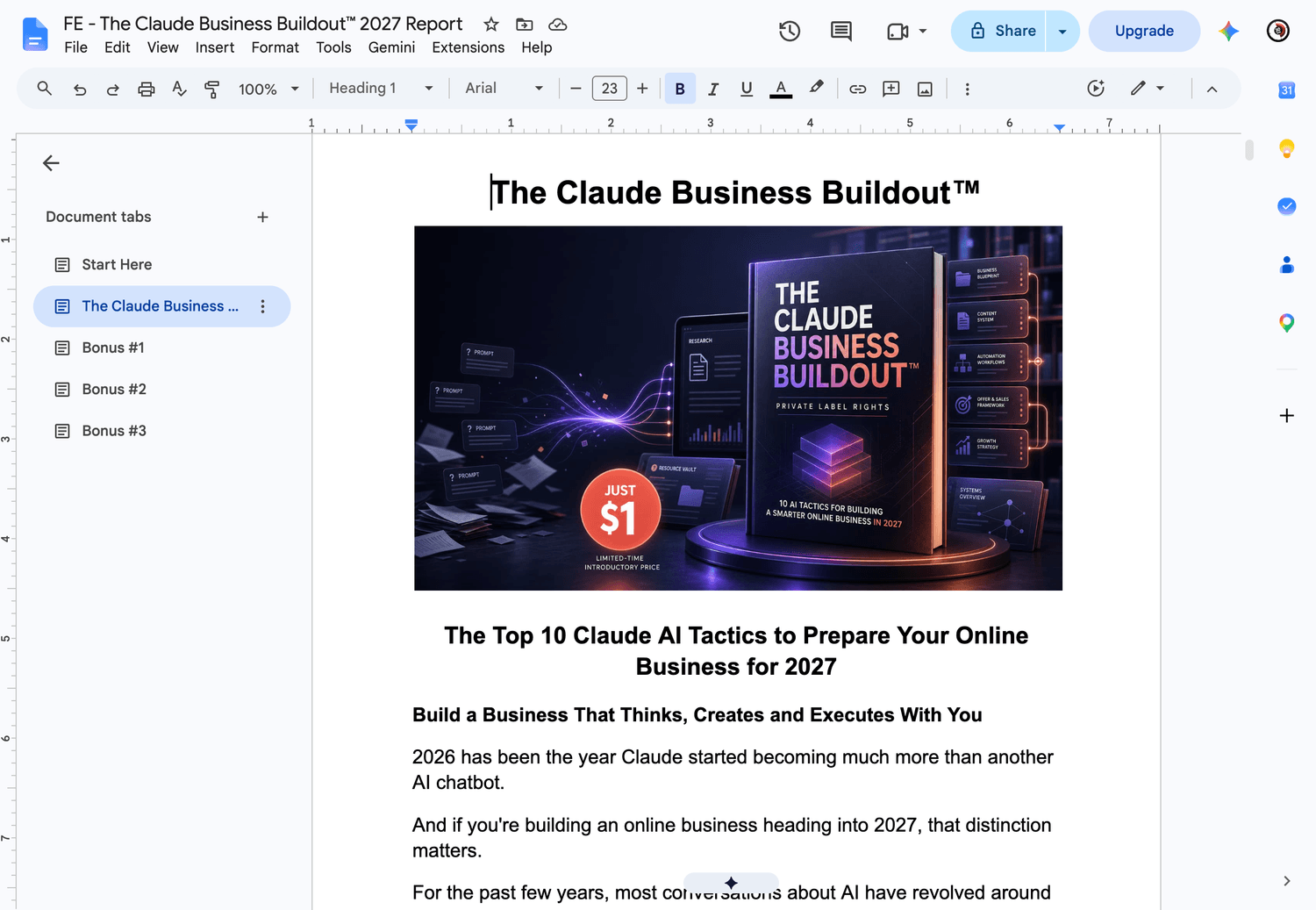
Task: Star this document
Action: [491, 25]
